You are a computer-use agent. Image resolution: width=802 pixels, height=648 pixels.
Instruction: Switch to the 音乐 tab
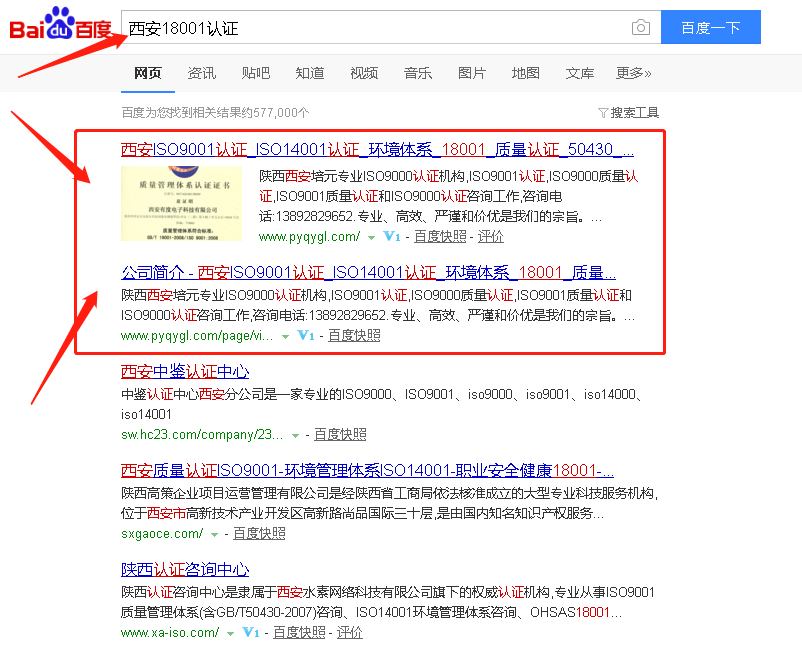pyautogui.click(x=418, y=73)
